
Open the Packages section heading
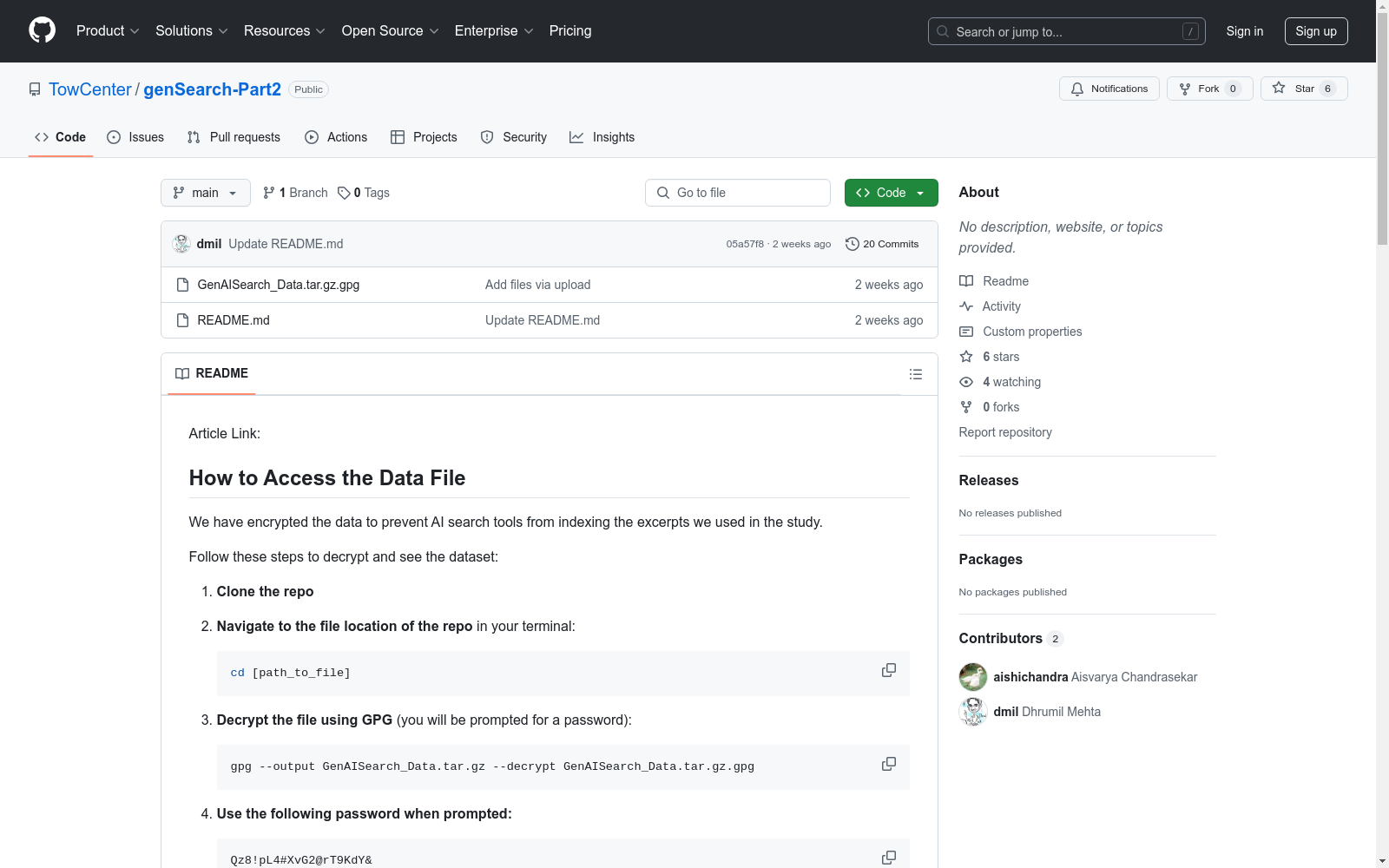[x=991, y=560]
